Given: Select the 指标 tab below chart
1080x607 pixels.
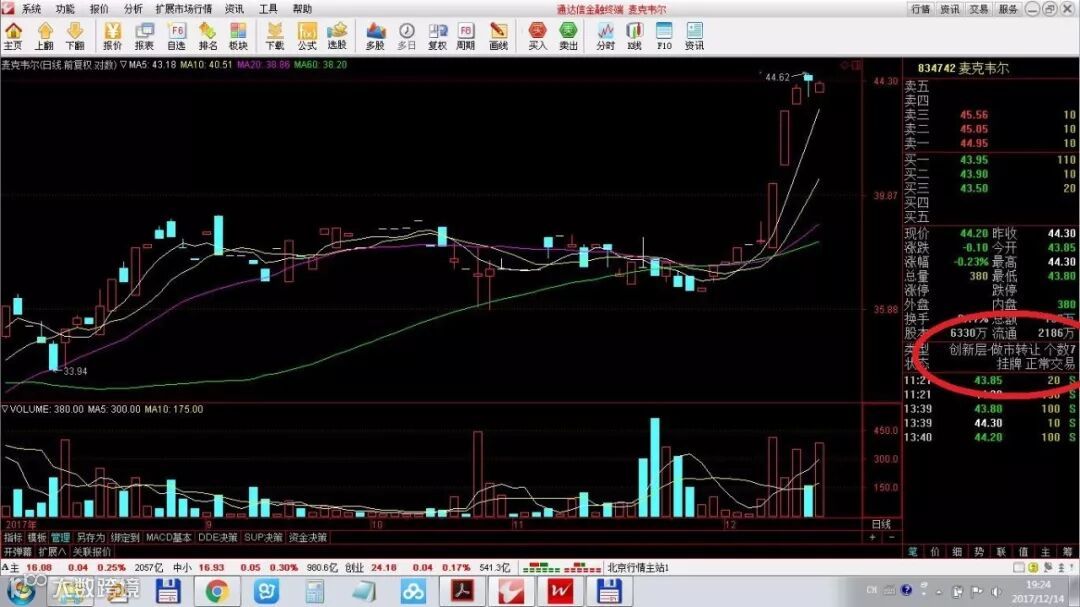Looking at the screenshot, I should point(13,537).
